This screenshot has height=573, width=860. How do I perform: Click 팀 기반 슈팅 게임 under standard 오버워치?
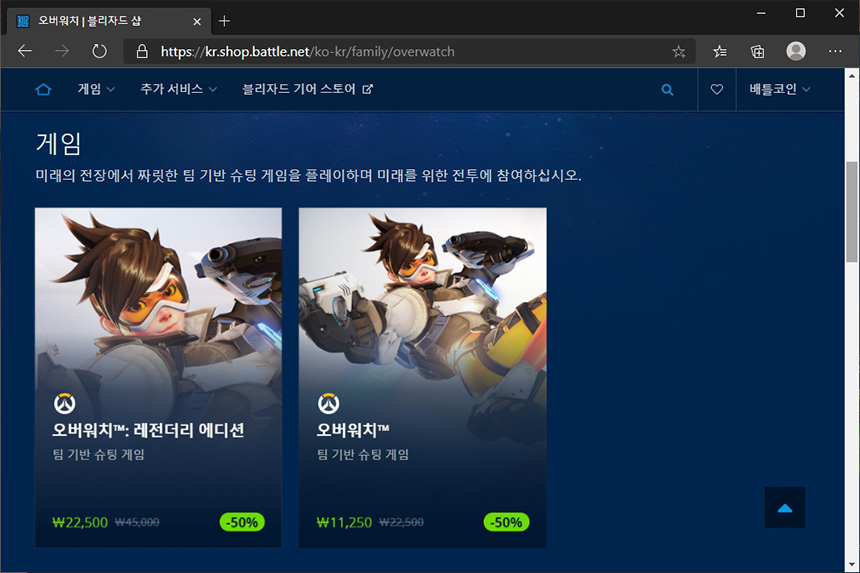[x=363, y=455]
